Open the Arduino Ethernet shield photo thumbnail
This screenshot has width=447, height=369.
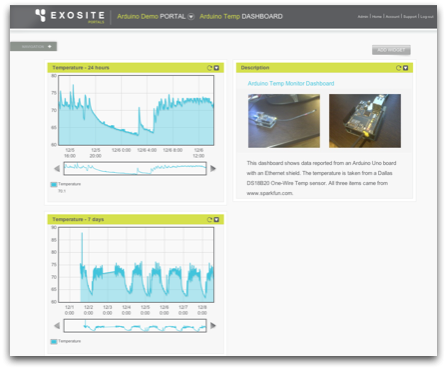365,121
